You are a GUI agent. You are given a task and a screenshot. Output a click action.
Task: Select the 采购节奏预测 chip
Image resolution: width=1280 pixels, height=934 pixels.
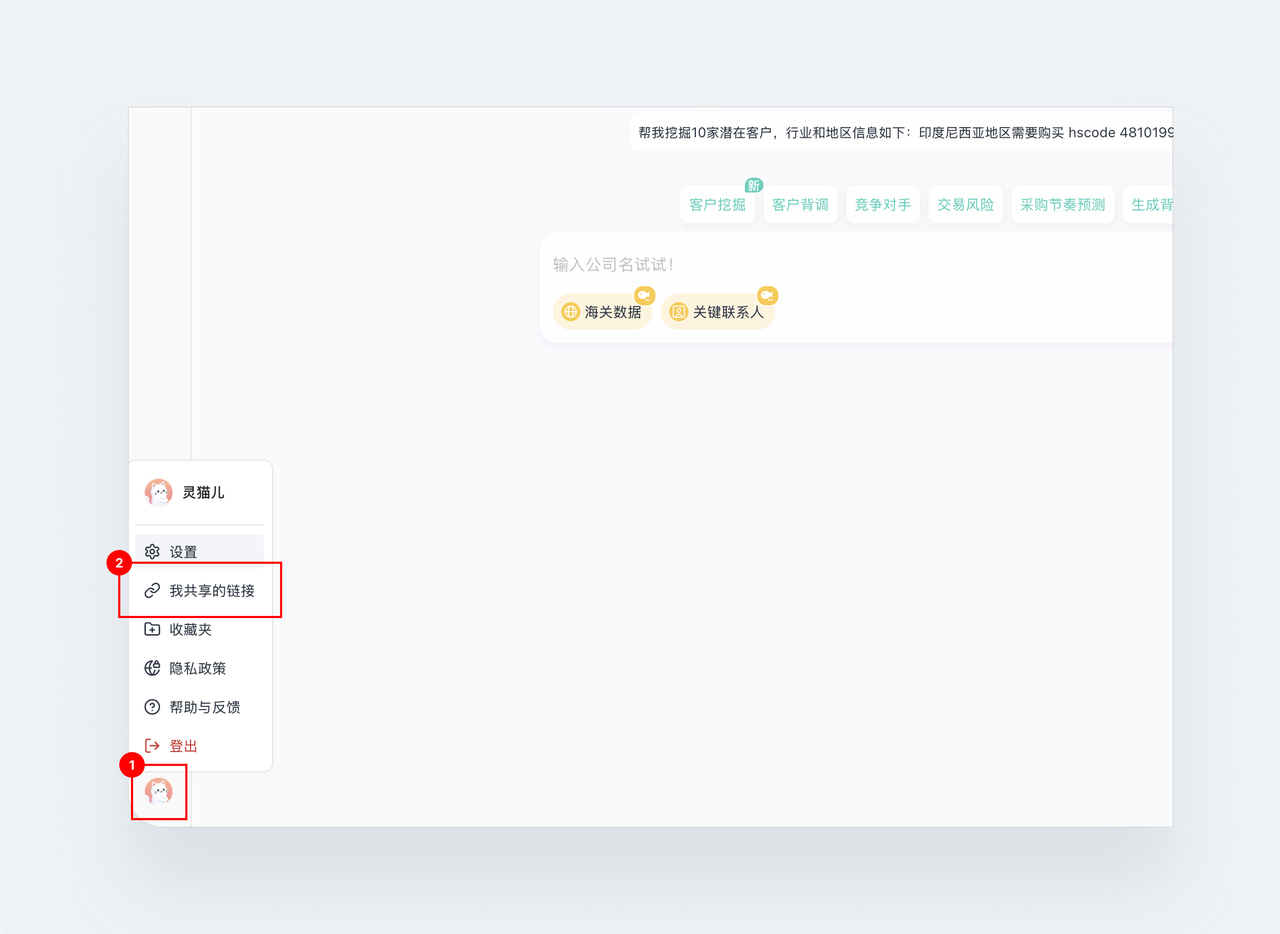[1063, 205]
